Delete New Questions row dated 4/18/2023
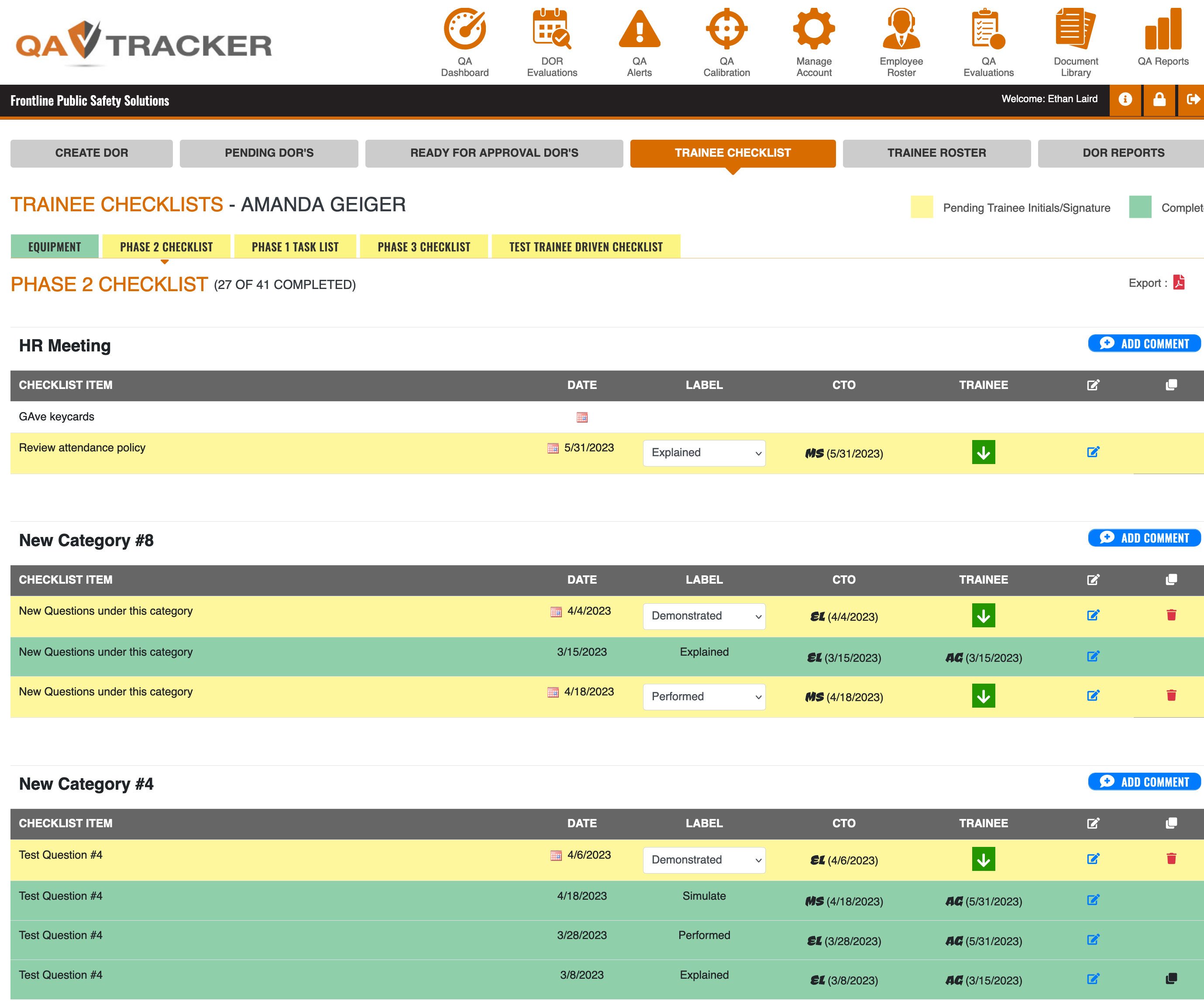The width and height of the screenshot is (1204, 1001). coord(1171,695)
